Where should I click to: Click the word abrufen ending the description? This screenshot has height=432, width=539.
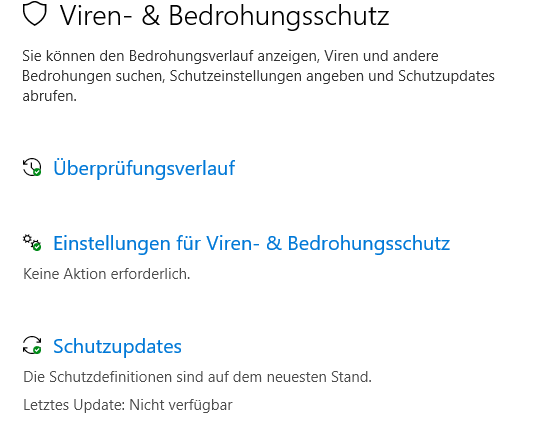click(47, 96)
